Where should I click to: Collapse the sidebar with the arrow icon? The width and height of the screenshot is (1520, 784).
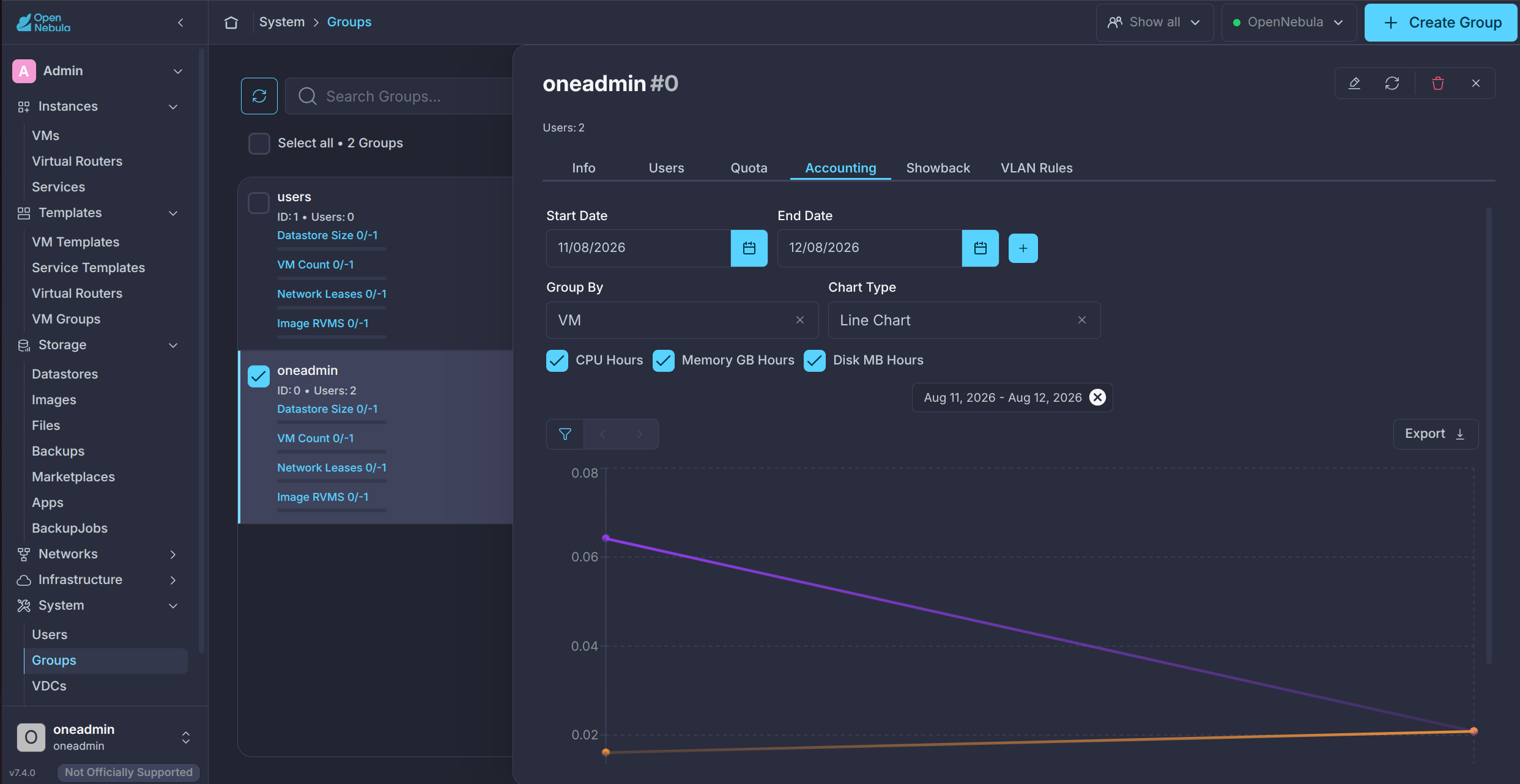point(180,23)
